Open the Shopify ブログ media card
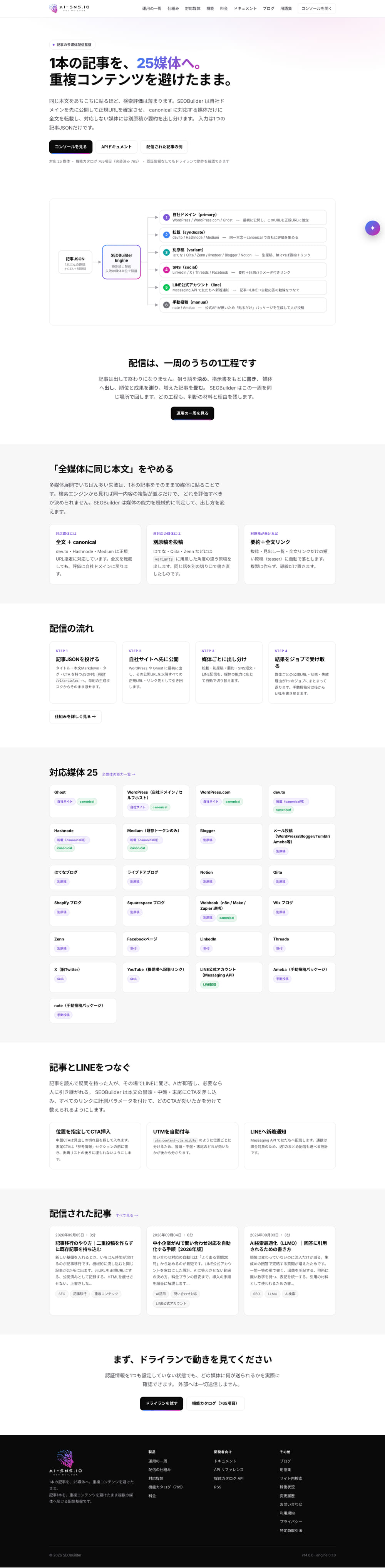The image size is (385, 1568). click(x=83, y=911)
